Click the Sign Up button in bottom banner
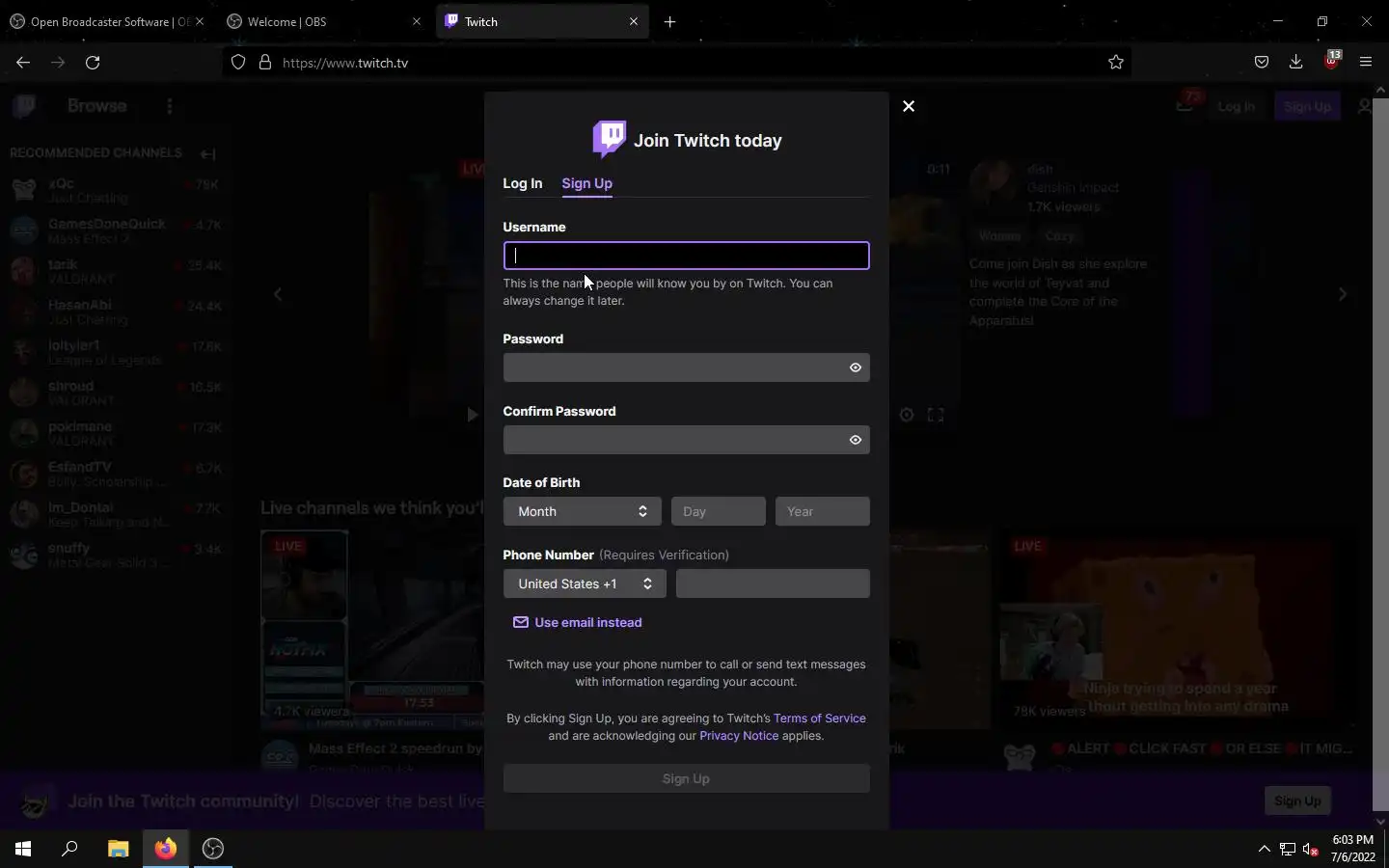Screen dimensions: 1389x868 tap(1297, 800)
